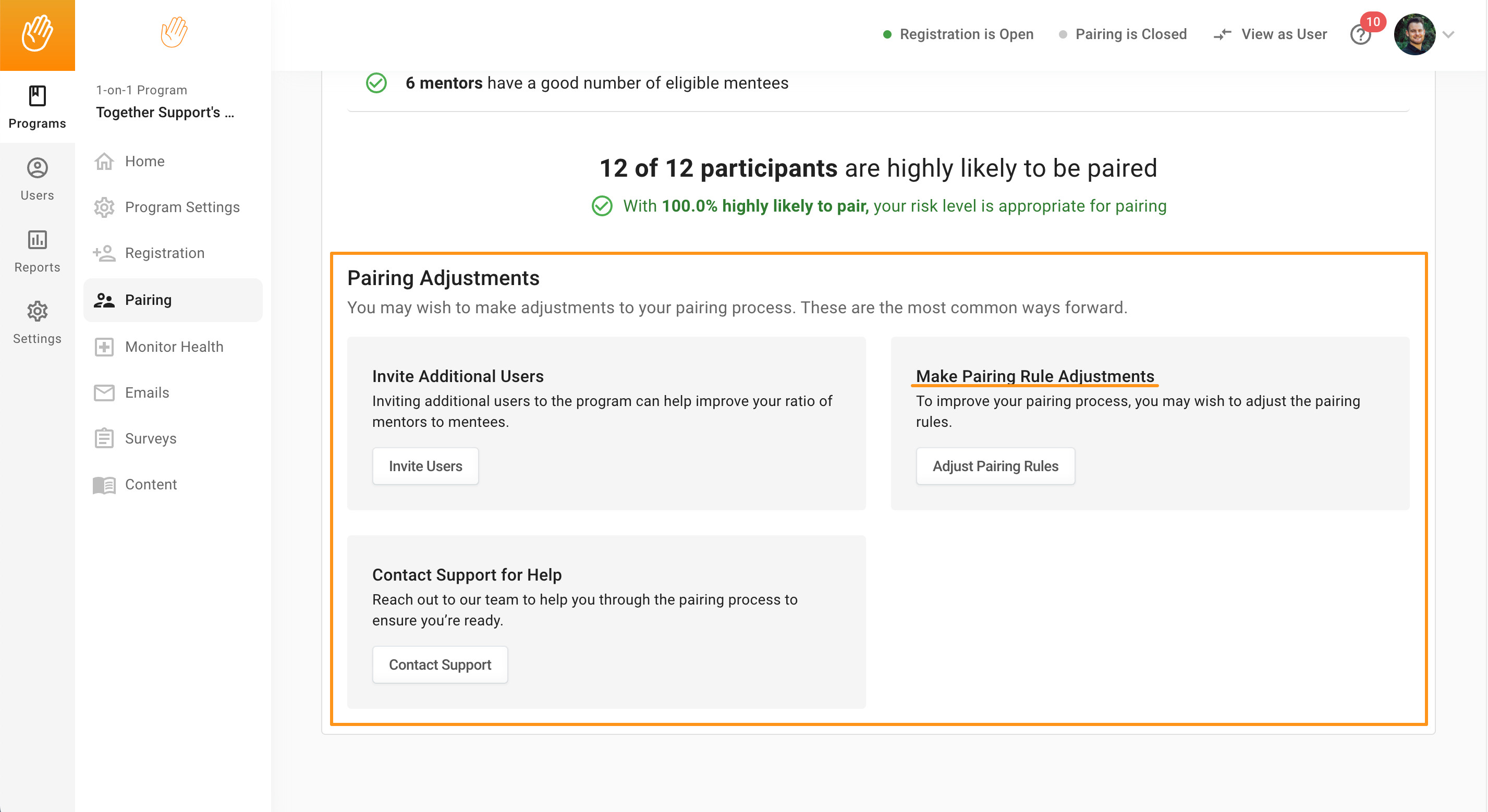
Task: Open the Reports chart icon
Action: coord(37,240)
